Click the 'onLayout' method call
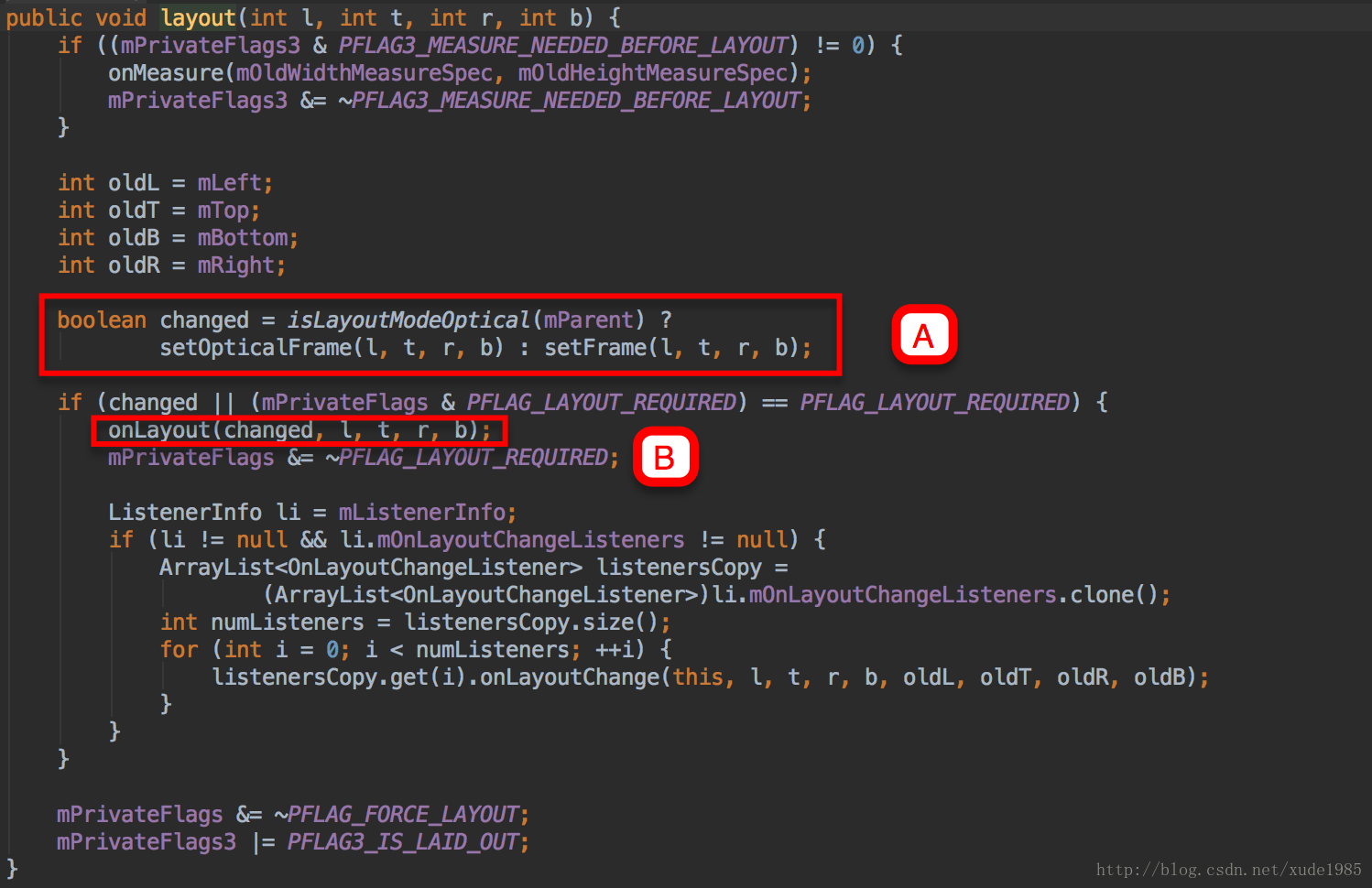Viewport: 1372px width, 888px height. [x=159, y=430]
